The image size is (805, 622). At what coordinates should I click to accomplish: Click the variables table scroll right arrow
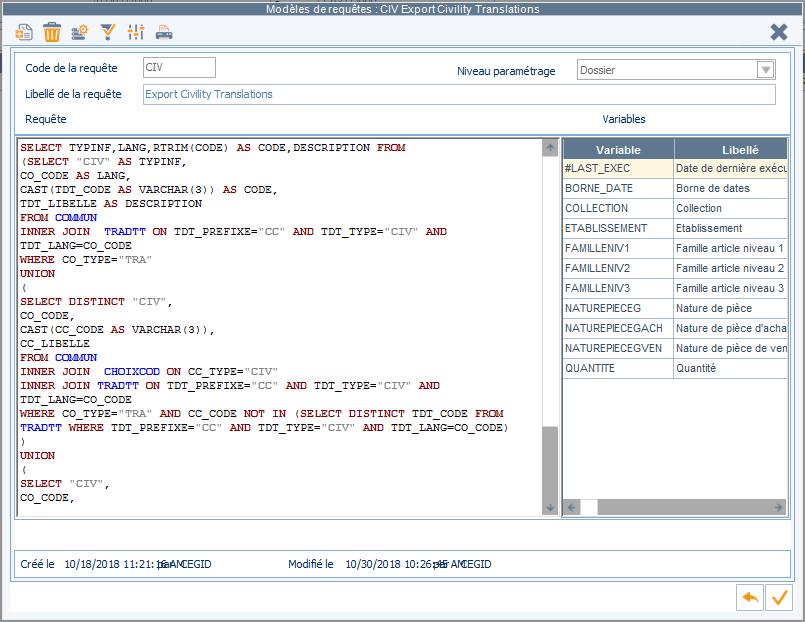click(778, 508)
